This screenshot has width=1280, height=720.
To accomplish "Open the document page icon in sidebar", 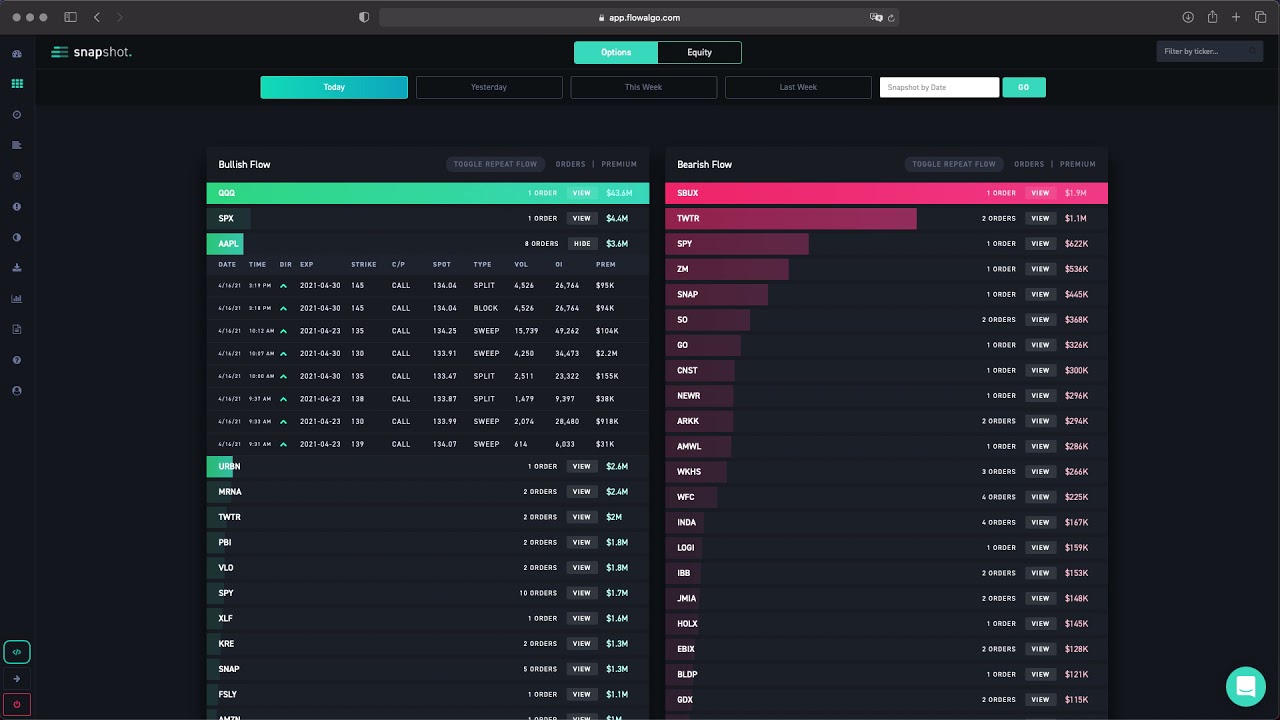I will click(x=17, y=329).
